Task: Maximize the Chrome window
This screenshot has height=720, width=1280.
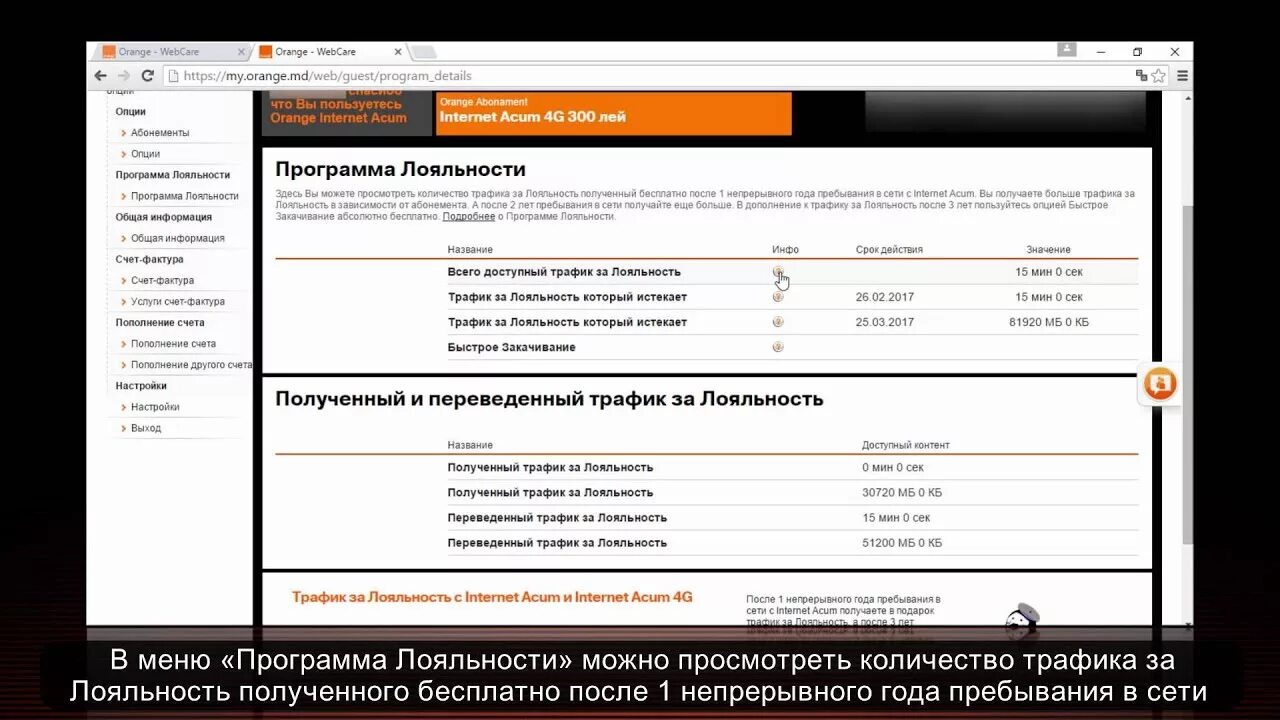Action: pyautogui.click(x=1138, y=52)
